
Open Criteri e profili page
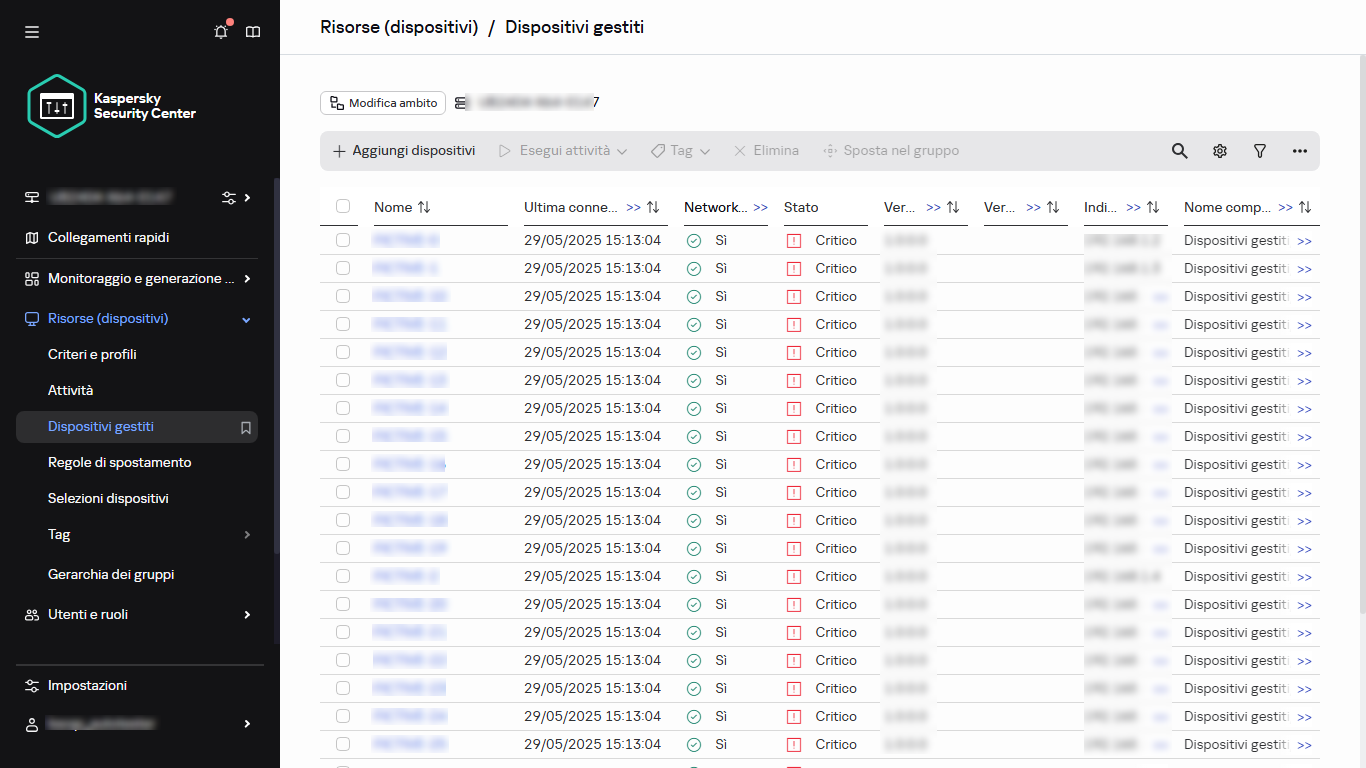point(92,355)
